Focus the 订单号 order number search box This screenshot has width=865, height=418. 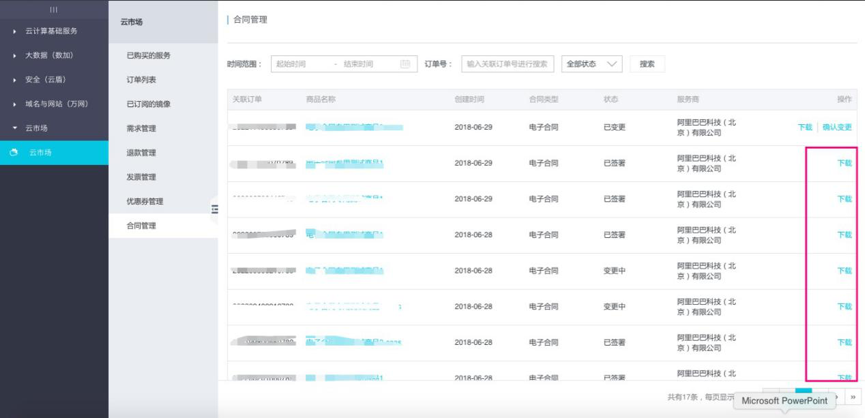[x=508, y=64]
